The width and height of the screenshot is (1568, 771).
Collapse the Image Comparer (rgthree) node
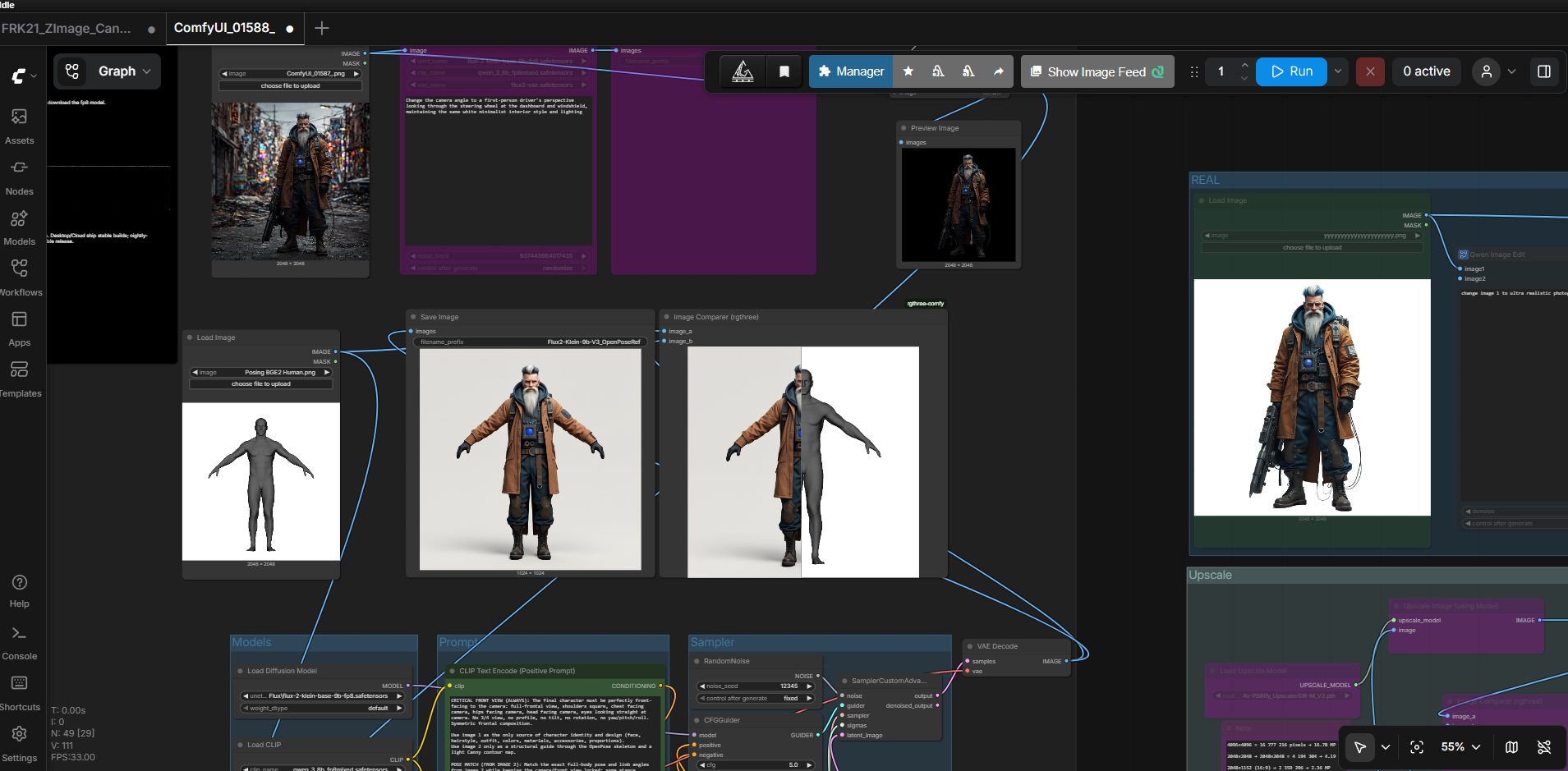point(666,317)
